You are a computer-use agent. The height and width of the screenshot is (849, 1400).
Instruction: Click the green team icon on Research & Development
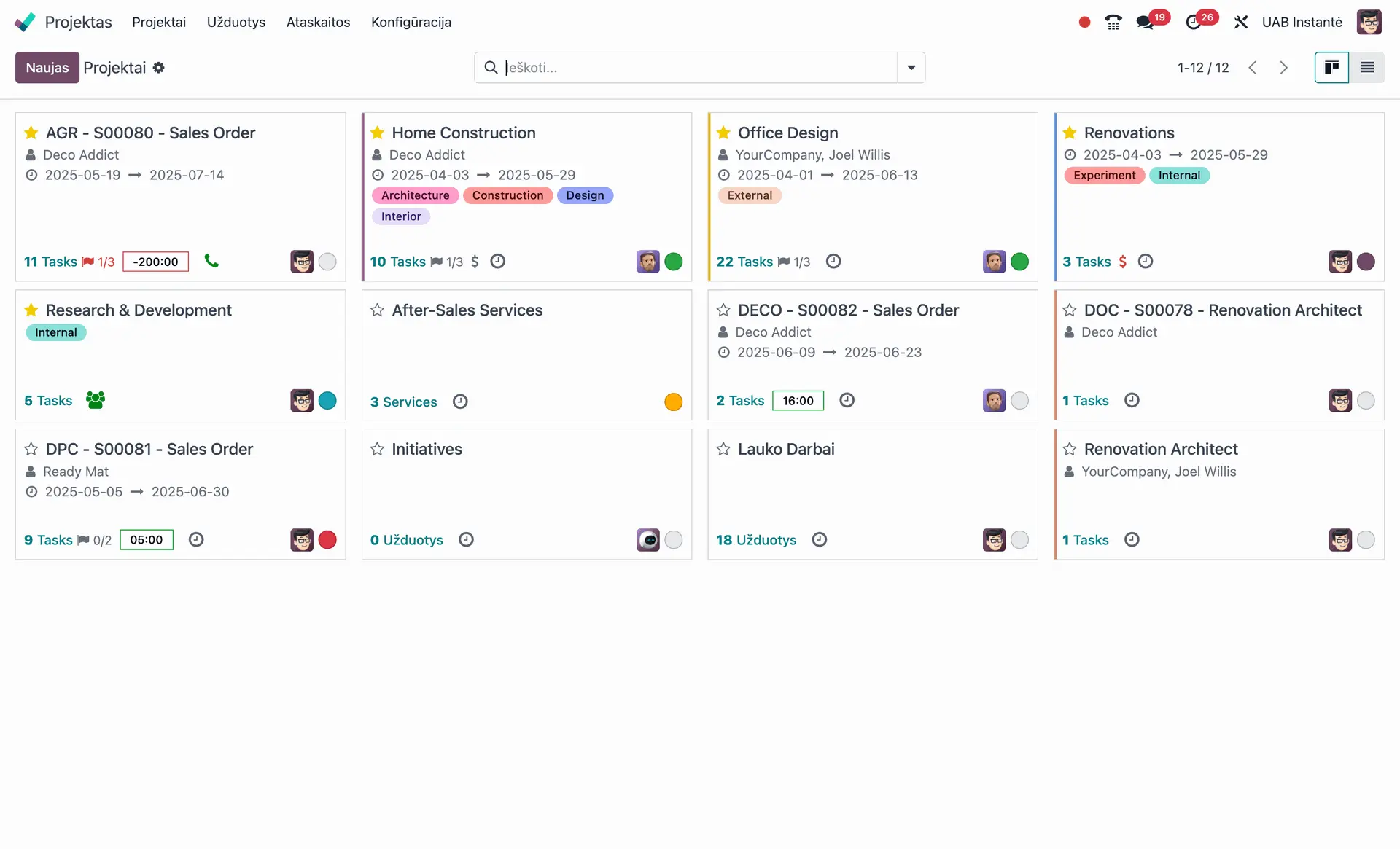point(96,400)
